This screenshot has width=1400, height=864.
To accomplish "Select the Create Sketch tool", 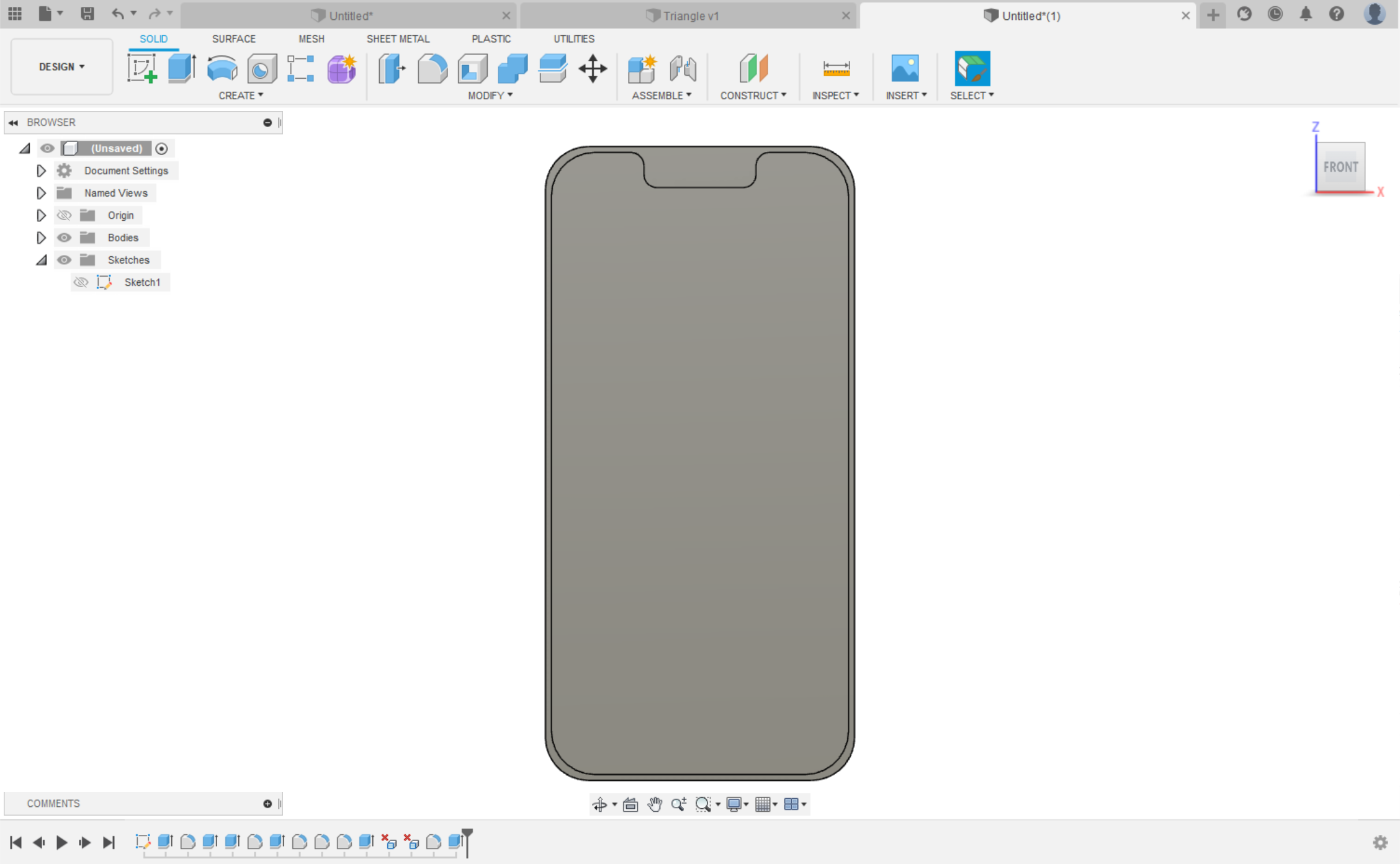I will [x=142, y=68].
